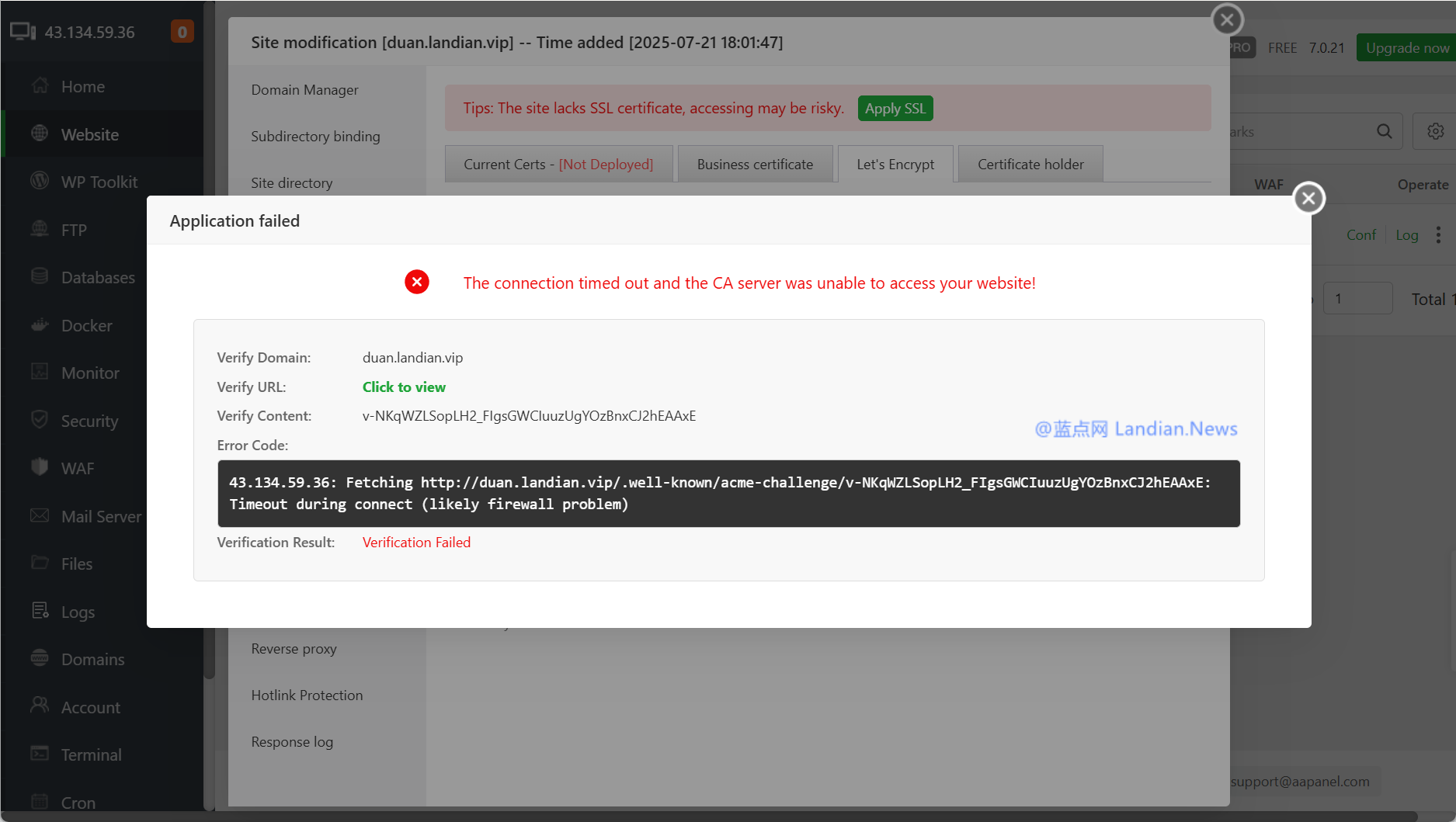This screenshot has height=822, width=1456.
Task: Click the Mail Server envelope icon
Action: (x=40, y=516)
